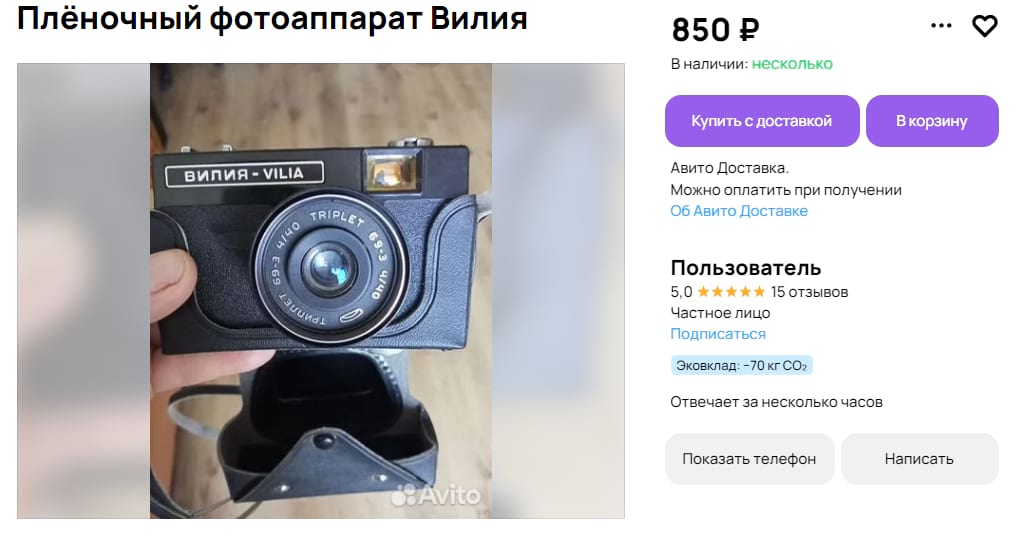Open the seller's 15 отзывов reviews
The width and height of the screenshot is (1019, 537).
pos(809,293)
